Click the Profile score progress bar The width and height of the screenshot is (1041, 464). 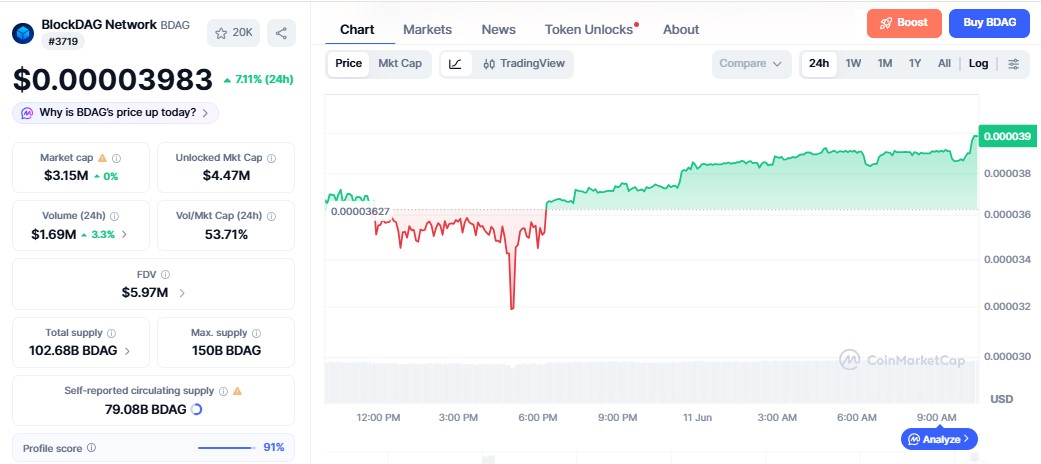(x=226, y=448)
